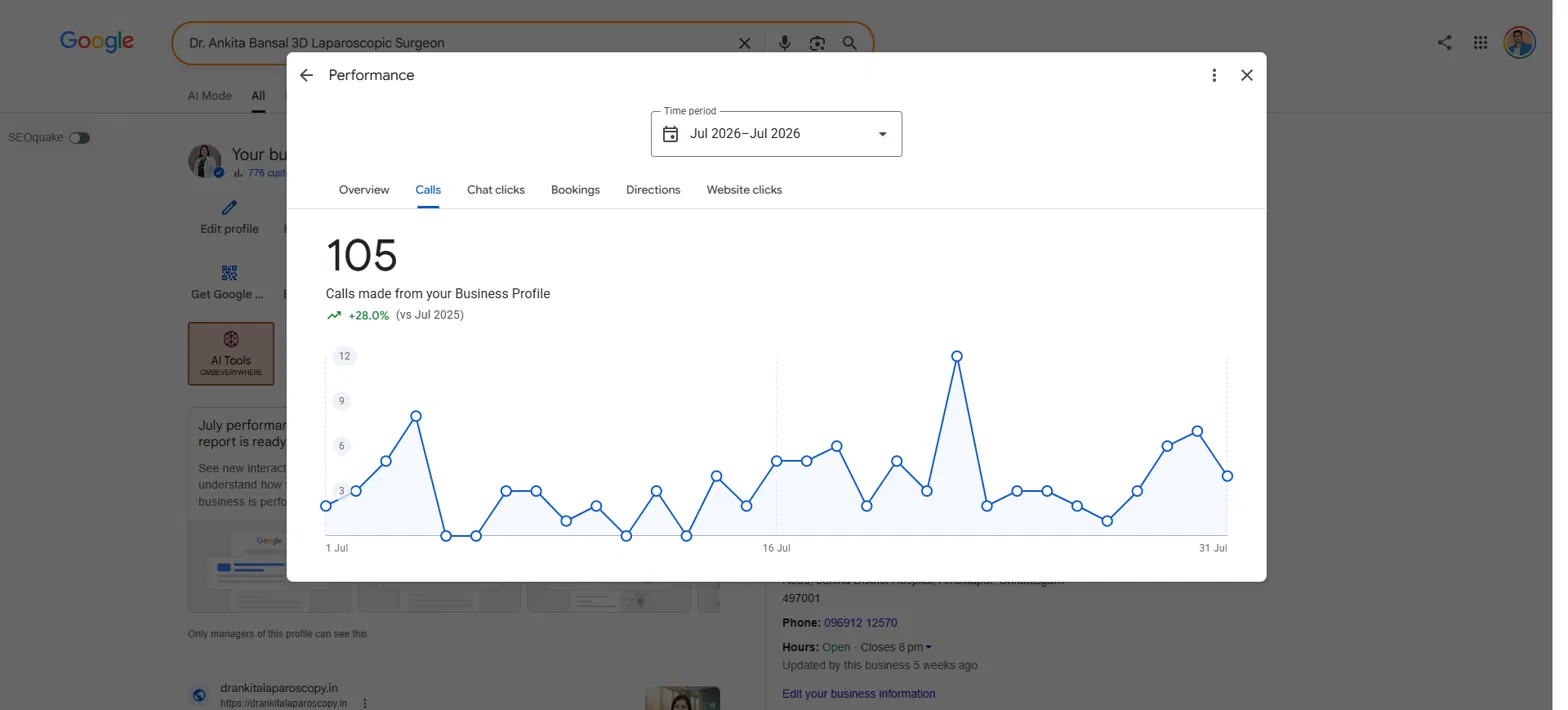Start voice search with the microphone icon
The image size is (1568, 710).
pos(785,43)
